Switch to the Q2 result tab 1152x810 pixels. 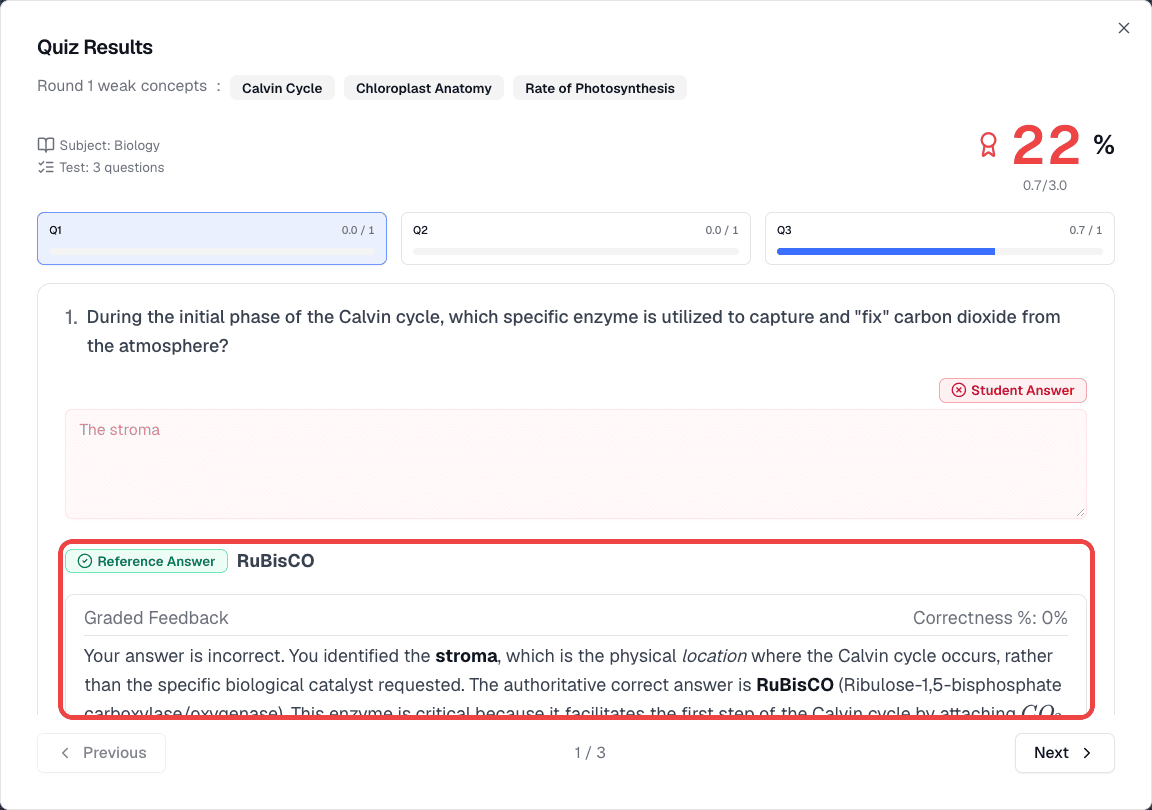[x=575, y=238]
